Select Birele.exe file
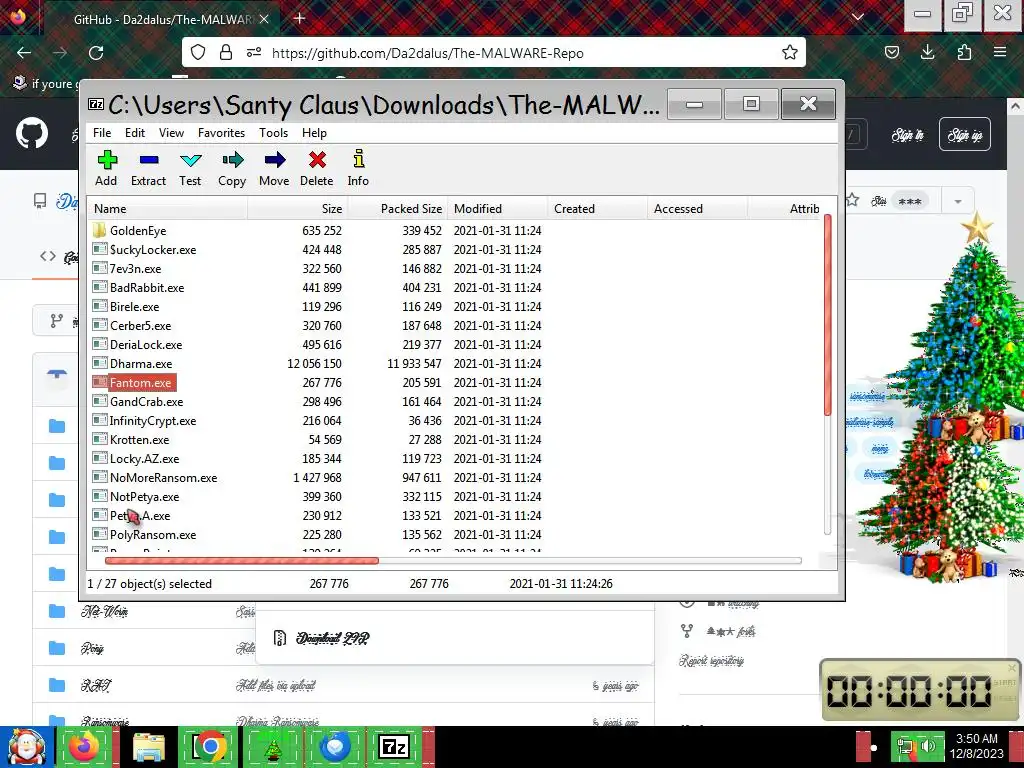Viewport: 1024px width, 768px height. (126, 306)
